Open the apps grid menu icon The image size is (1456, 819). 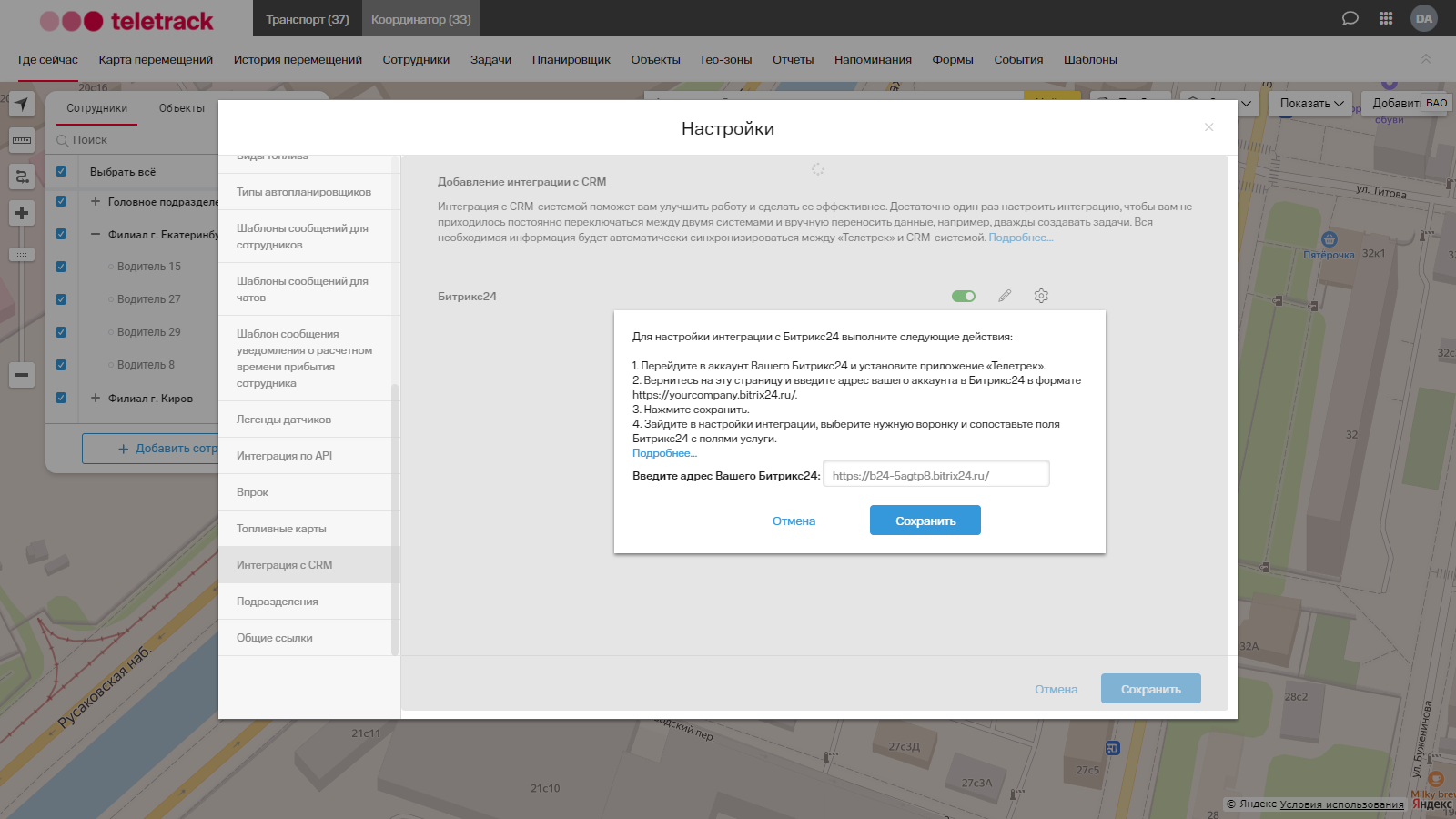(x=1386, y=18)
